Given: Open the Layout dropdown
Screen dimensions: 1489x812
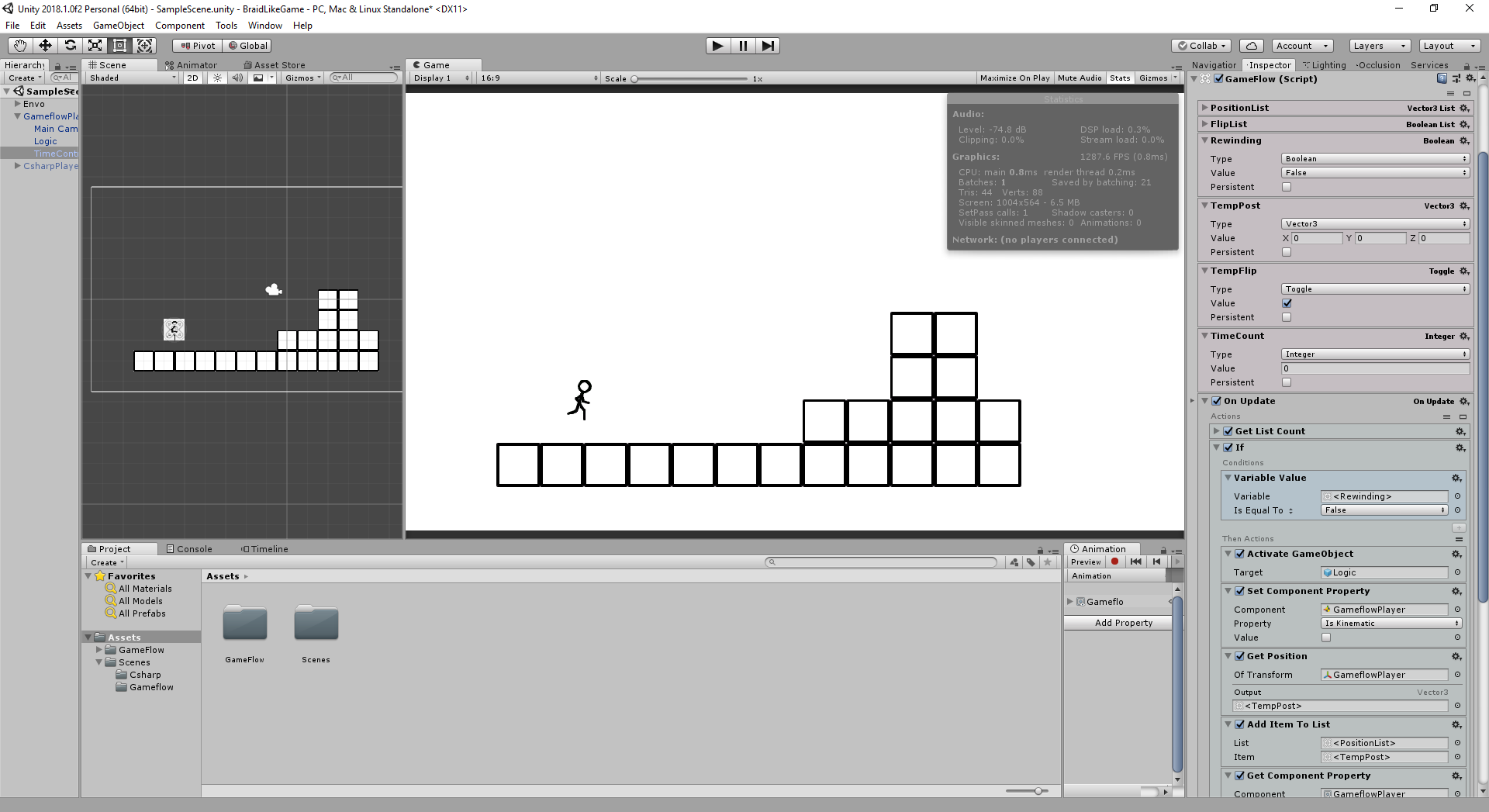Looking at the screenshot, I should coord(1449,46).
